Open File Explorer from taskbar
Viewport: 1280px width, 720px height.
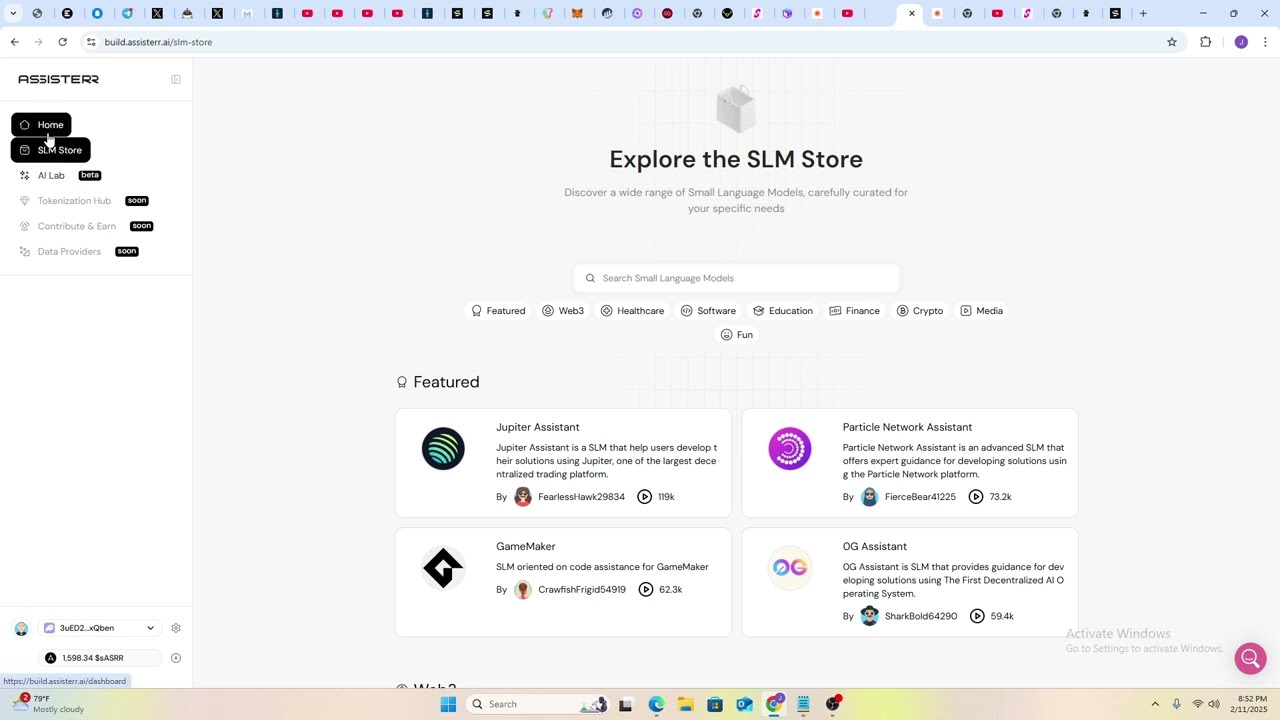click(x=685, y=704)
